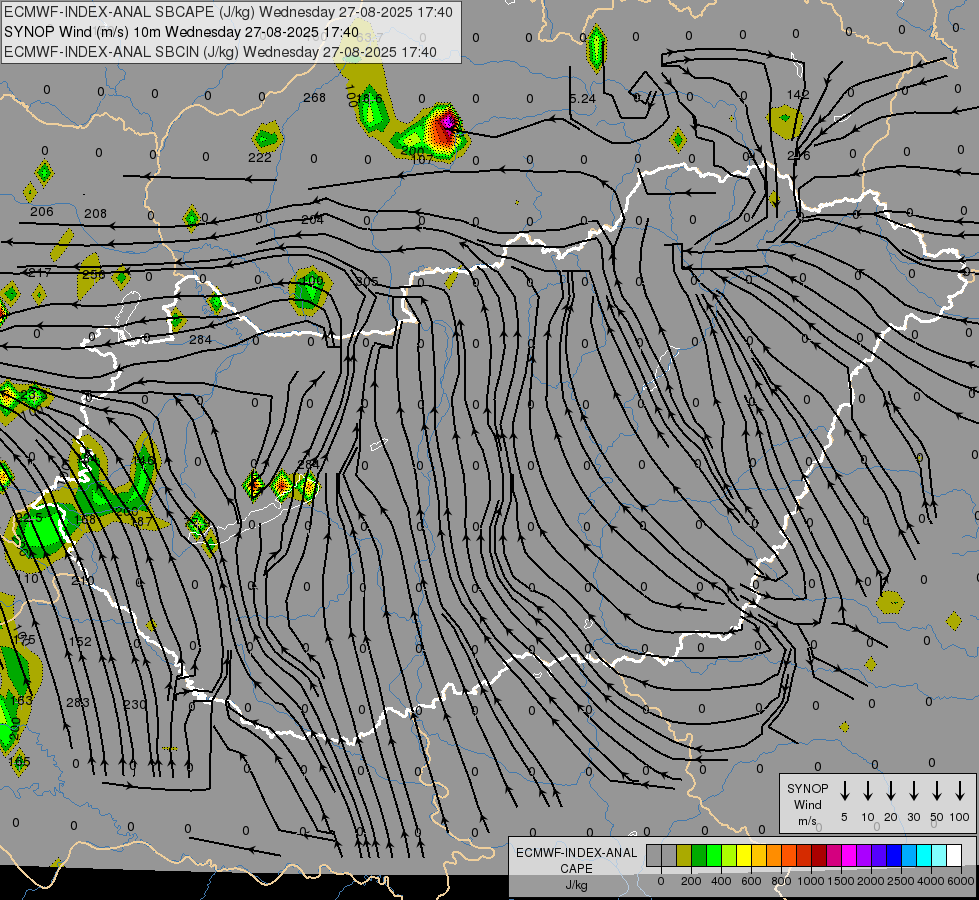Click the 2500 tick label on the CAPE scale
979x900 pixels.
pyautogui.click(x=900, y=881)
